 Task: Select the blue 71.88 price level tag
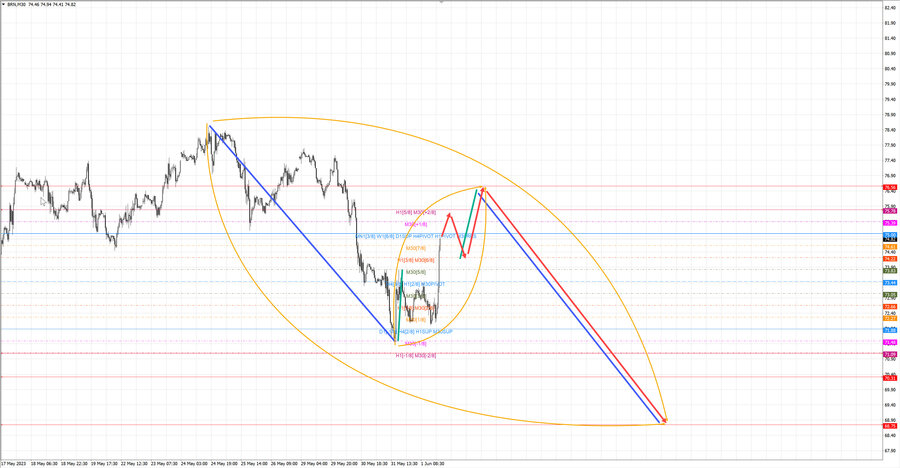coord(890,330)
